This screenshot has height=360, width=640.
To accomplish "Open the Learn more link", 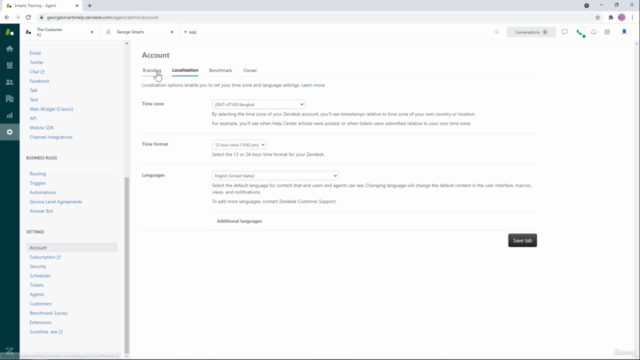I will tap(313, 85).
